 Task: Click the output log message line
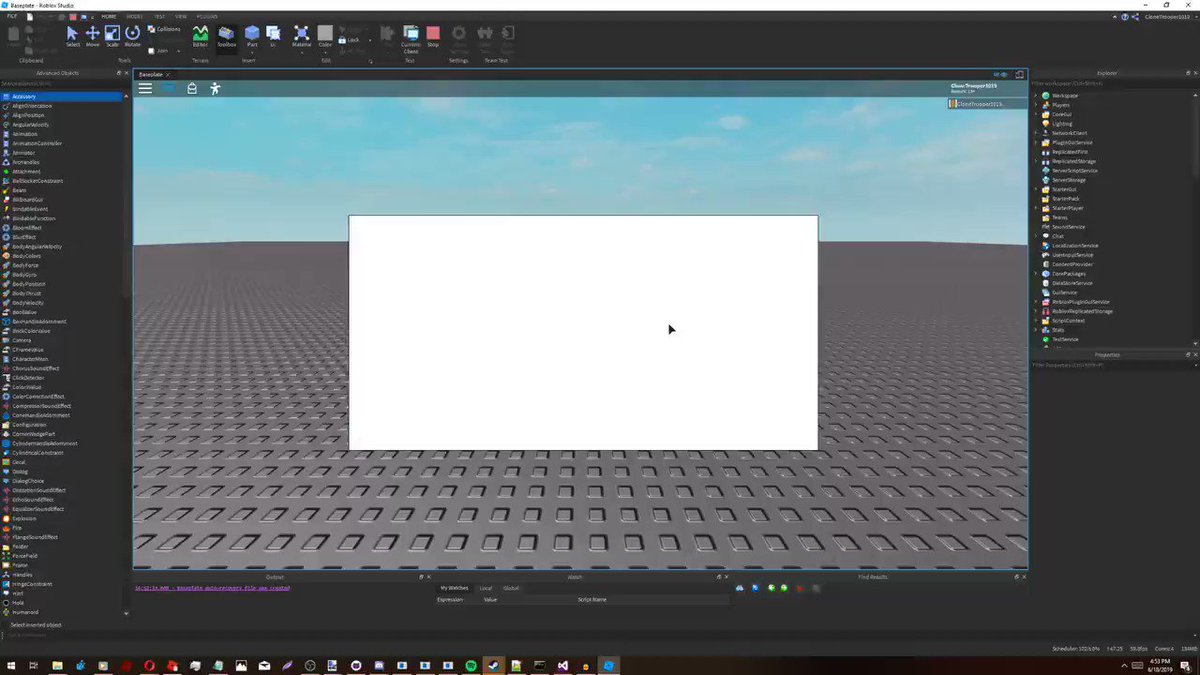(x=212, y=588)
